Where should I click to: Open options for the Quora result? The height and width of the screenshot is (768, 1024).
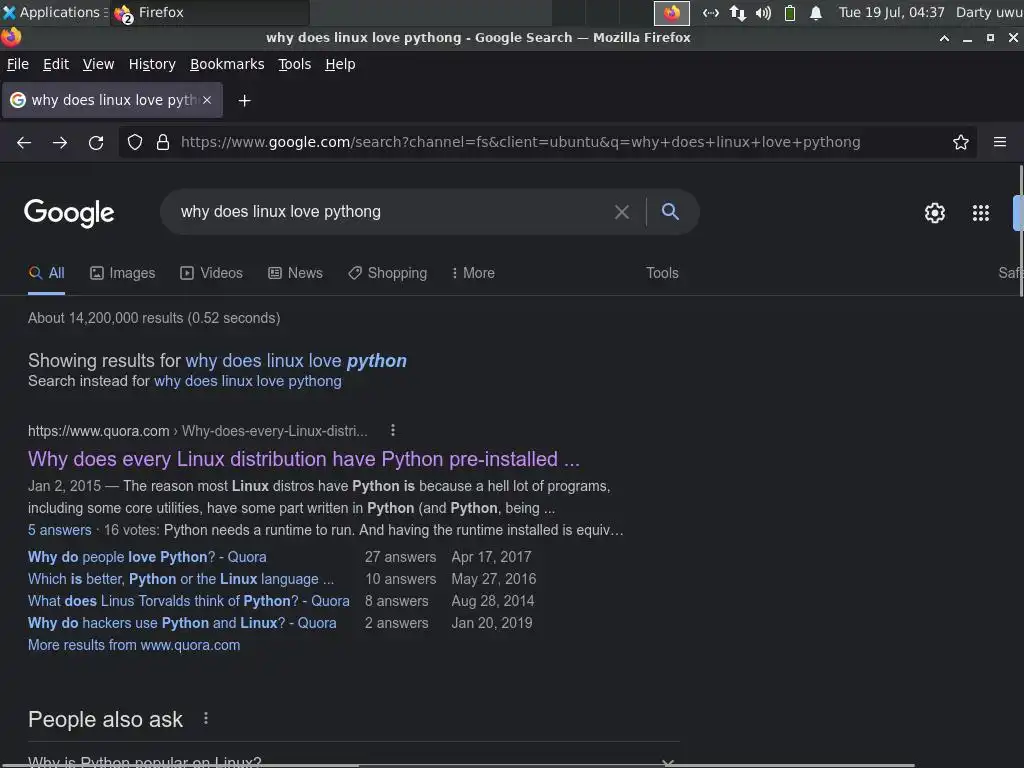pos(392,430)
